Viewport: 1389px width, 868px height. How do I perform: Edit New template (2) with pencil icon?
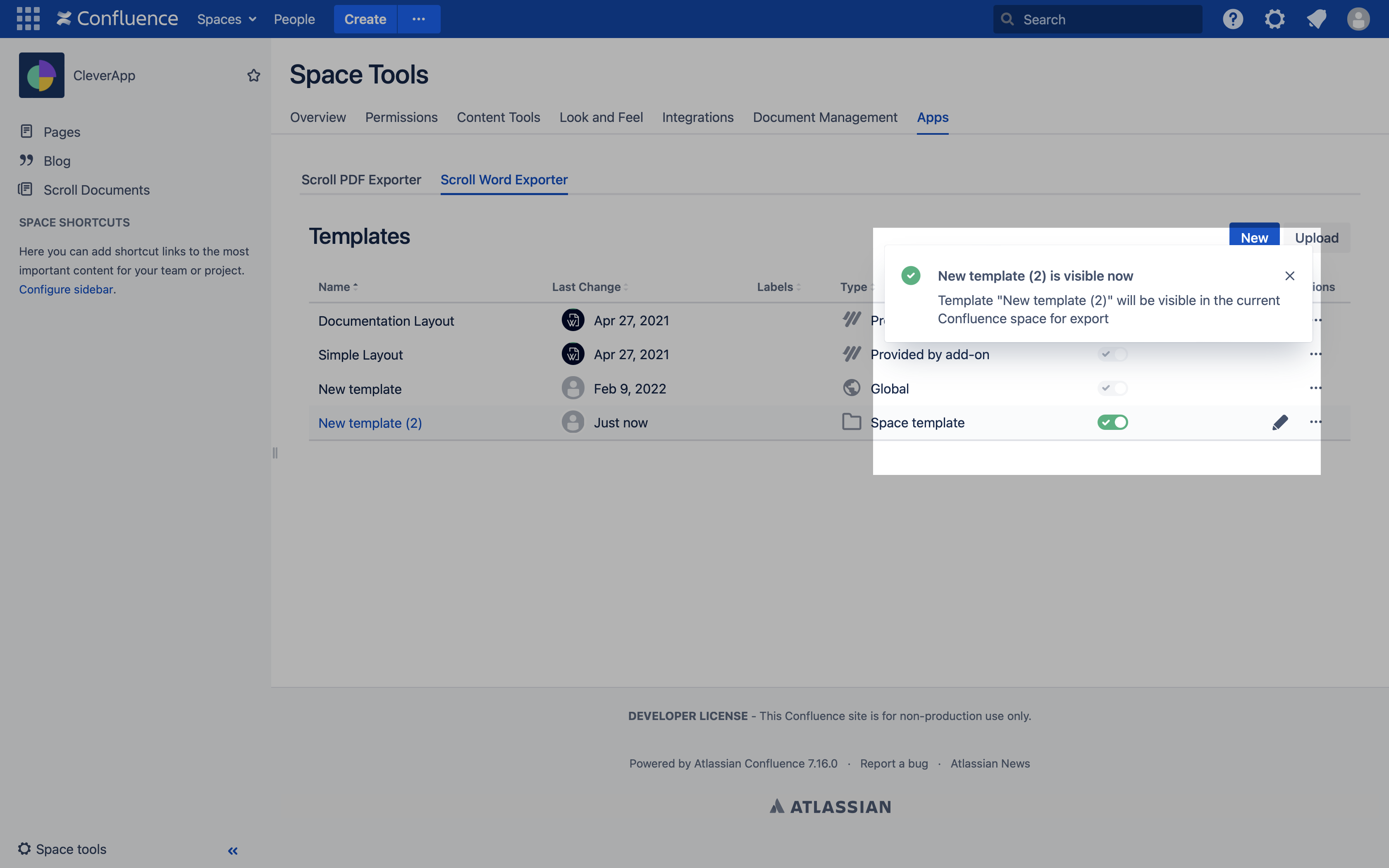pyautogui.click(x=1279, y=422)
